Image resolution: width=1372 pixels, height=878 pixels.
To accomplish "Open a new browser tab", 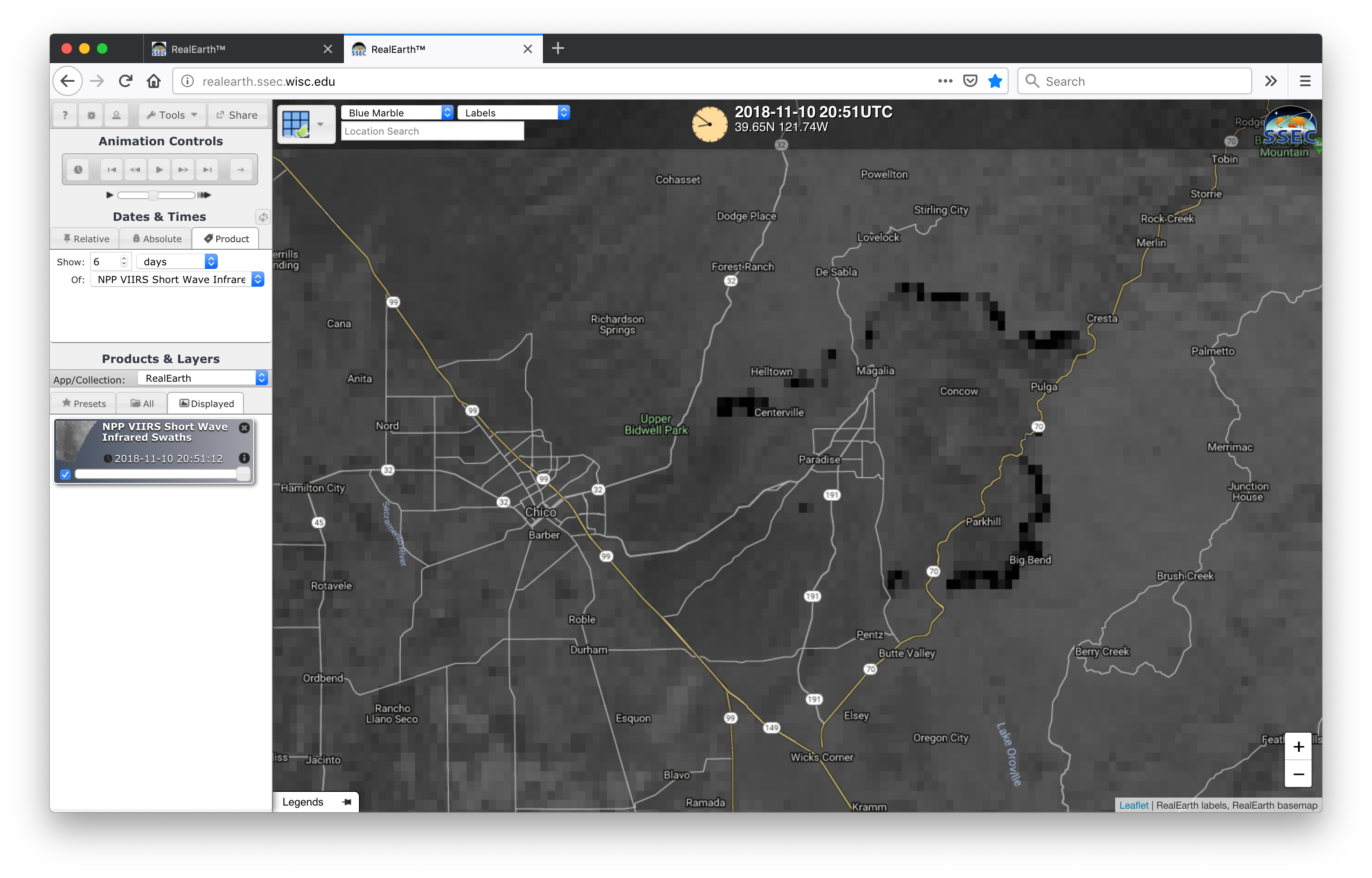I will point(558,49).
